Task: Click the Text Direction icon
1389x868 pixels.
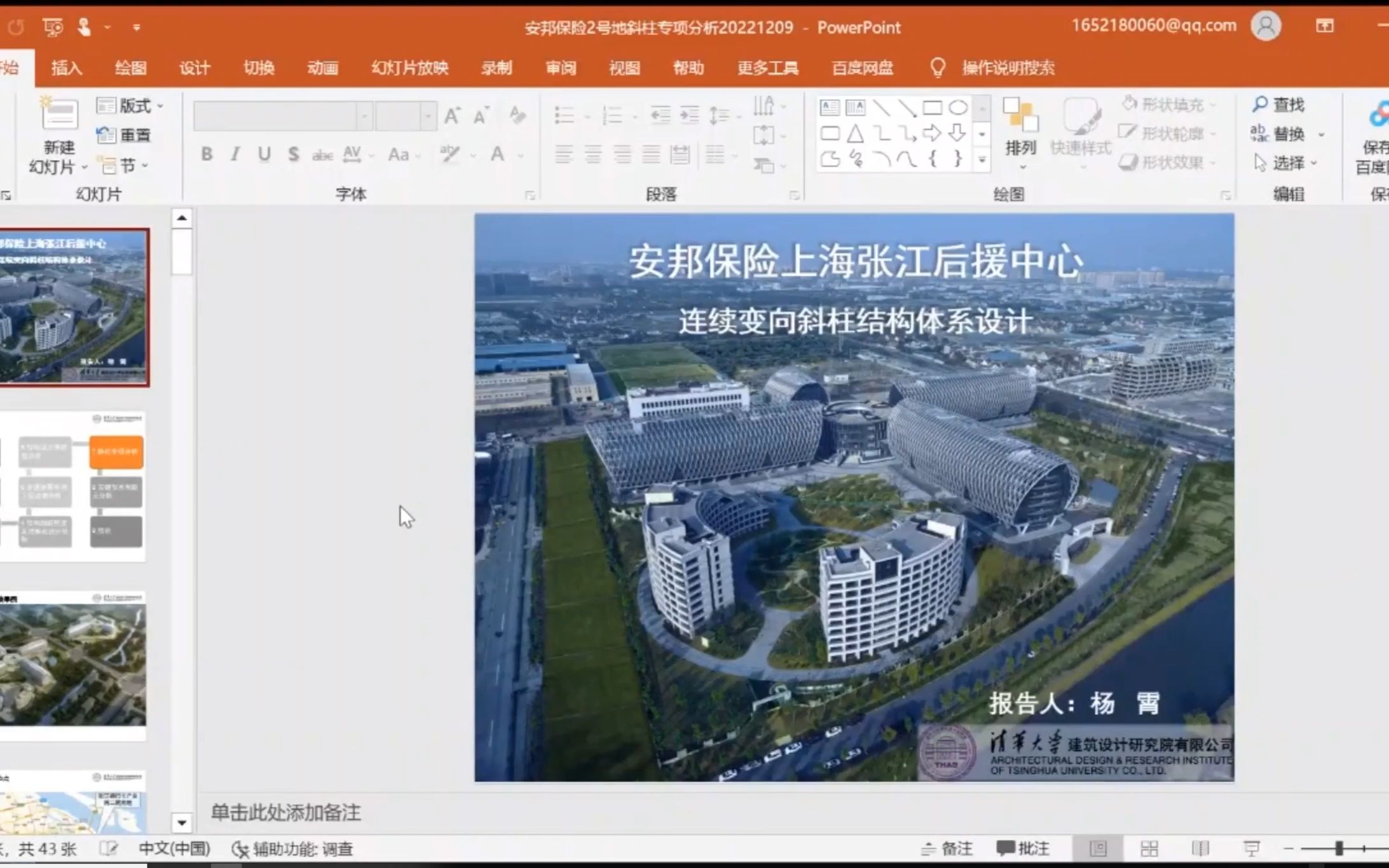Action: click(x=764, y=105)
